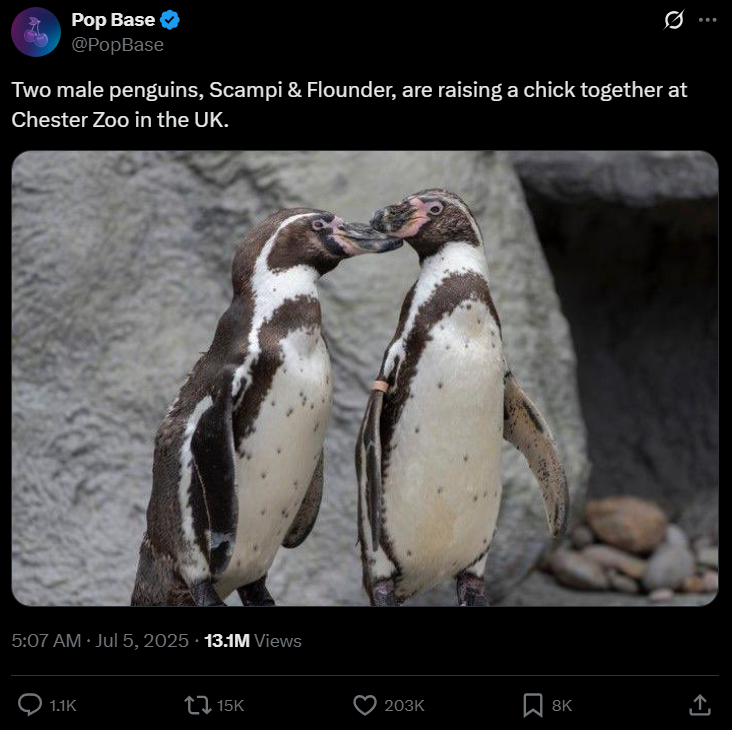Click the Pop Base display name
Image resolution: width=732 pixels, height=730 pixels.
point(113,20)
